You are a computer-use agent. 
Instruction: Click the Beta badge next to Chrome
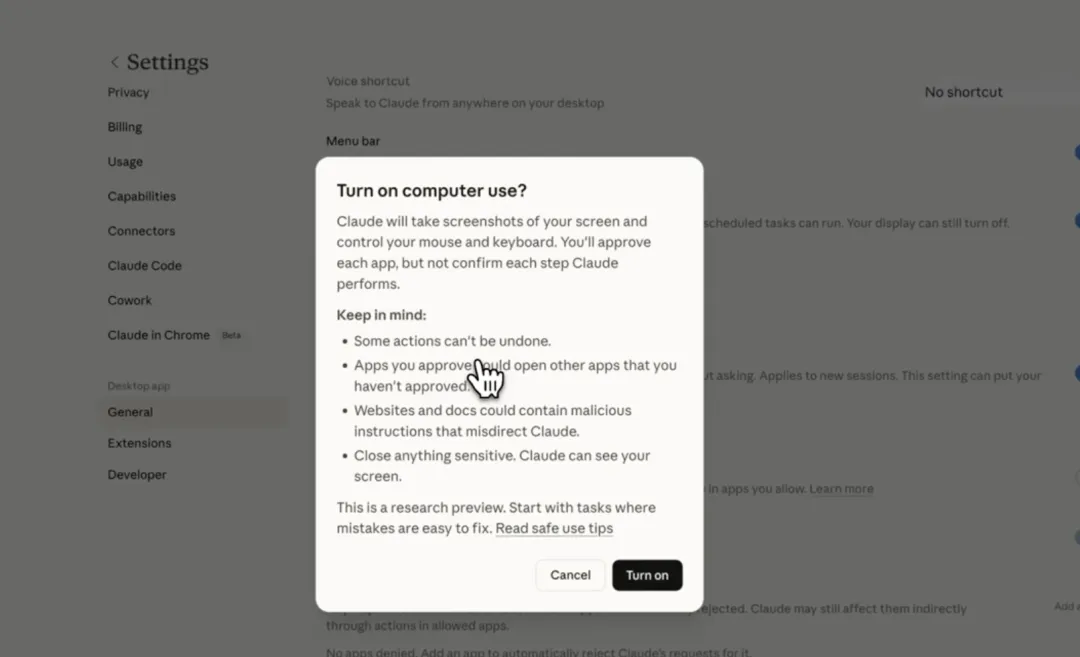coord(231,335)
